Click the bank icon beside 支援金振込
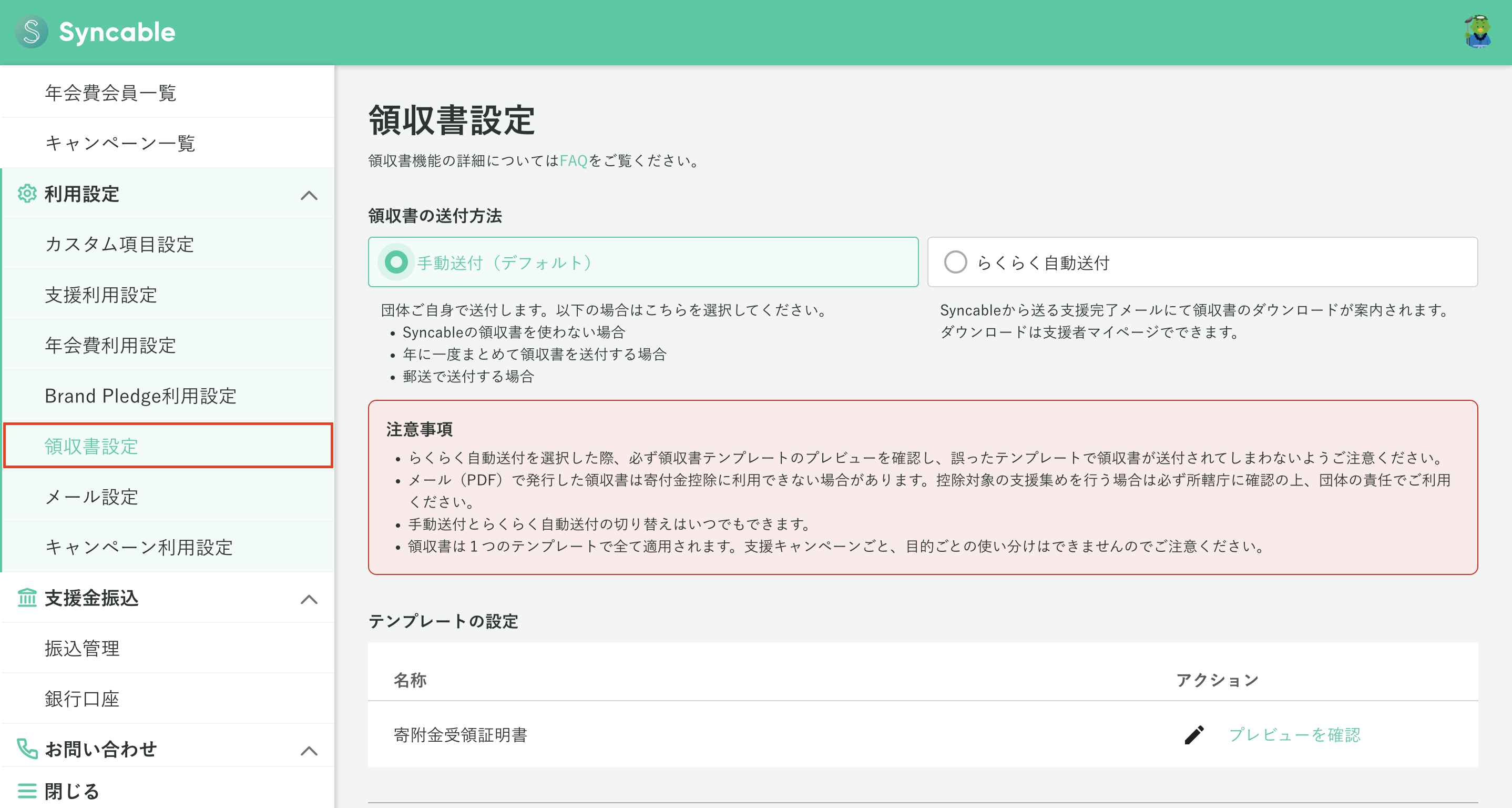Image resolution: width=1512 pixels, height=808 pixels. (26, 598)
